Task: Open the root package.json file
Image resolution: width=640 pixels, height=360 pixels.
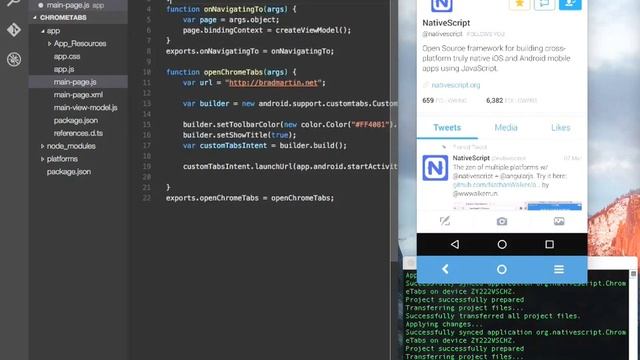Action: [x=69, y=171]
